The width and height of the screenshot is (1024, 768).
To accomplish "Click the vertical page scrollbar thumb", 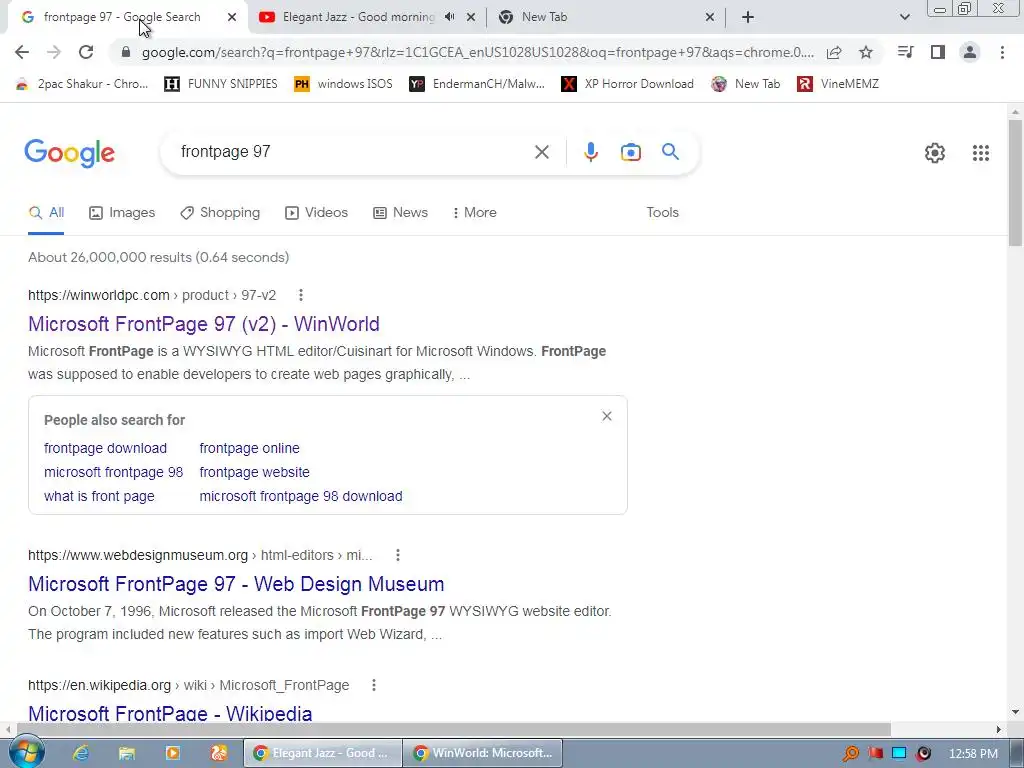I will click(x=1015, y=183).
